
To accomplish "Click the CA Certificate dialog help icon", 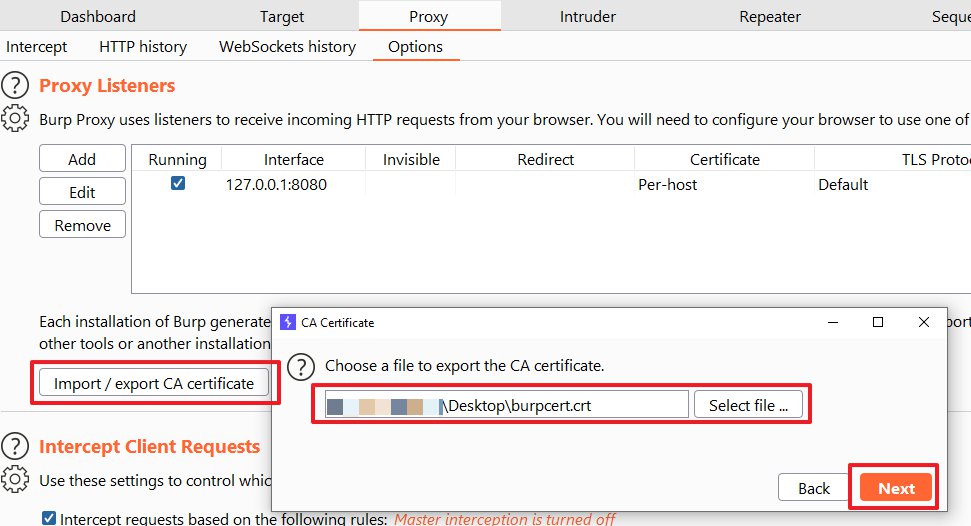I will pyautogui.click(x=304, y=366).
